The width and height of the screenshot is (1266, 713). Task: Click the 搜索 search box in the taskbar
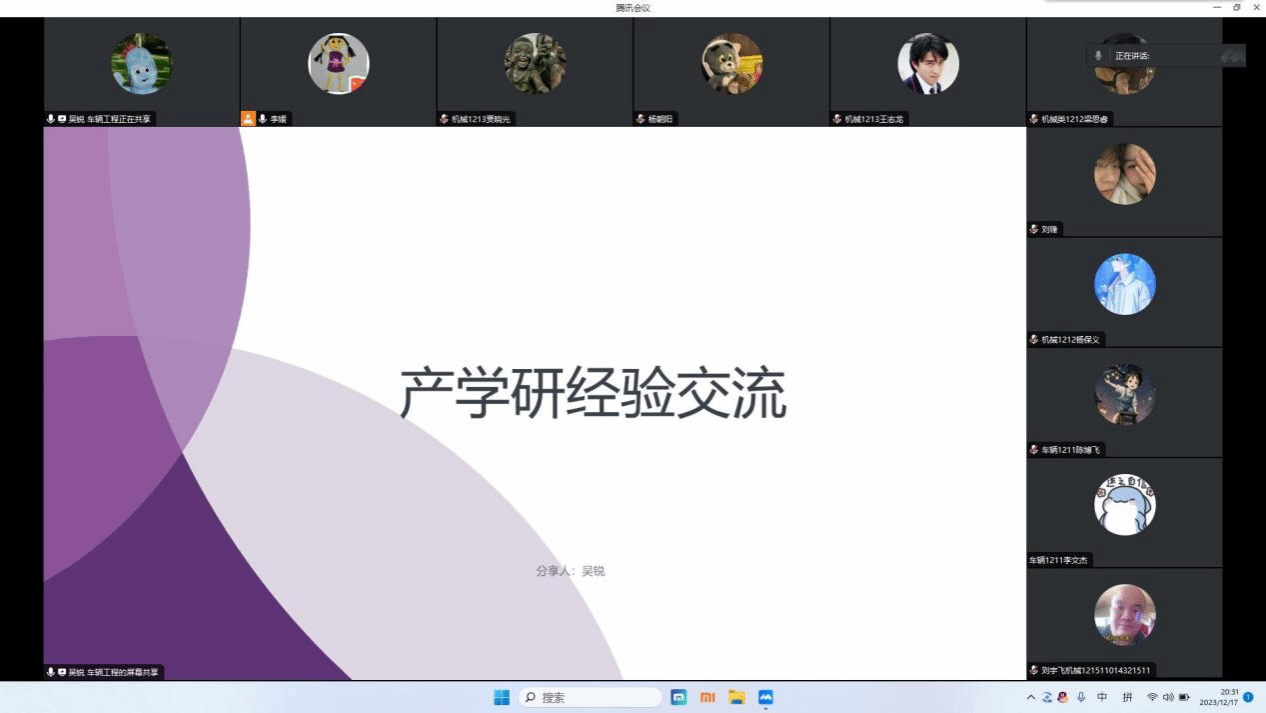(x=590, y=697)
